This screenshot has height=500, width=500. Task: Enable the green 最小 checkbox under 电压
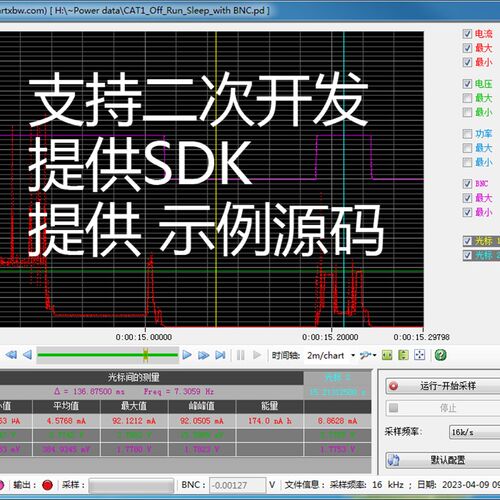click(x=467, y=112)
